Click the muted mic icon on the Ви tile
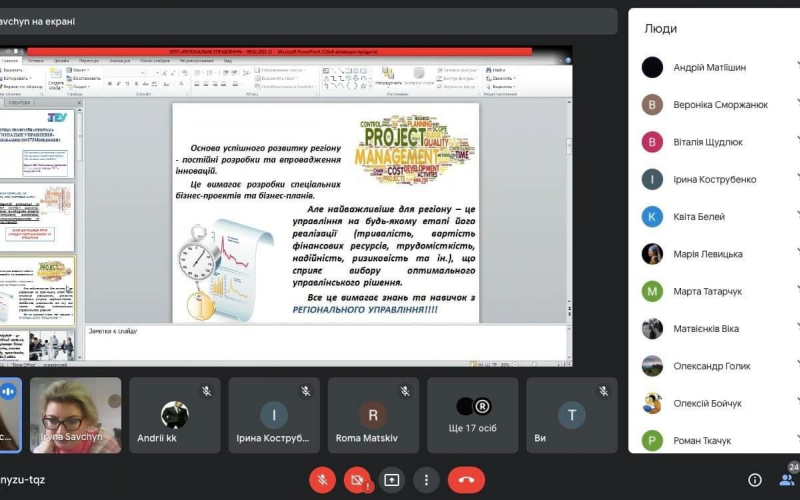 click(x=603, y=391)
